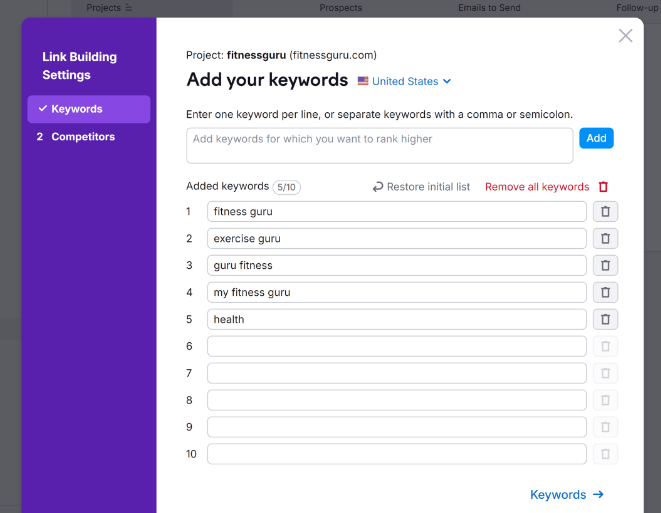This screenshot has width=661, height=513.
Task: Click the Keywords next-arrow link at the bottom
Action: click(566, 494)
